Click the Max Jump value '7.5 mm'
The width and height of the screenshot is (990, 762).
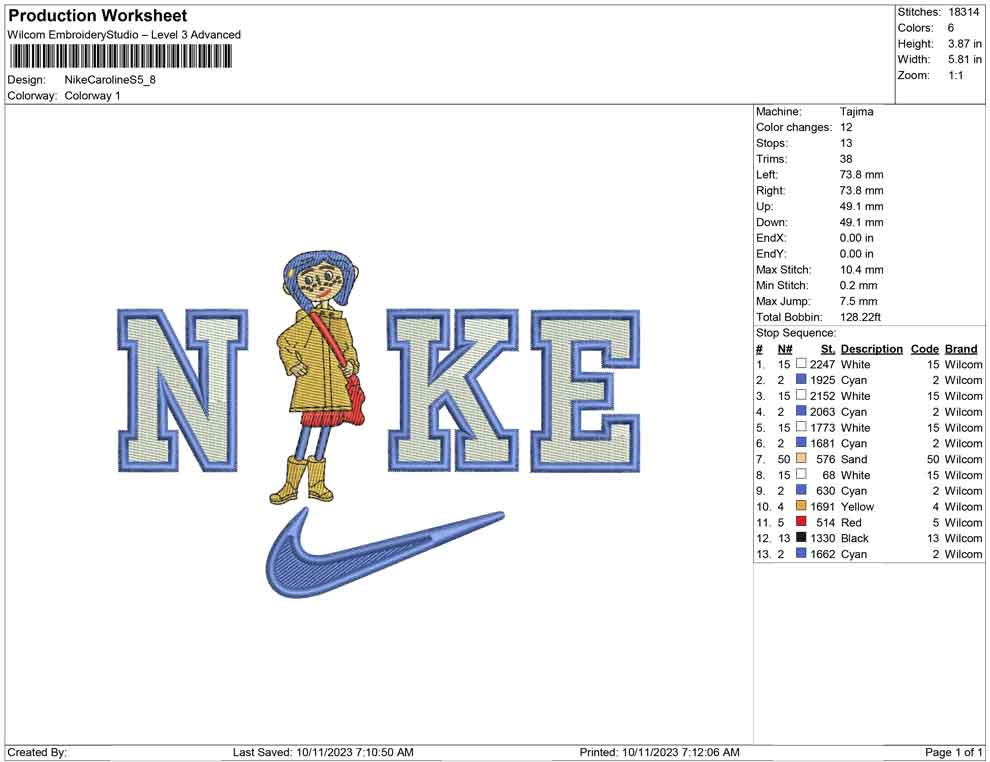[x=859, y=301]
